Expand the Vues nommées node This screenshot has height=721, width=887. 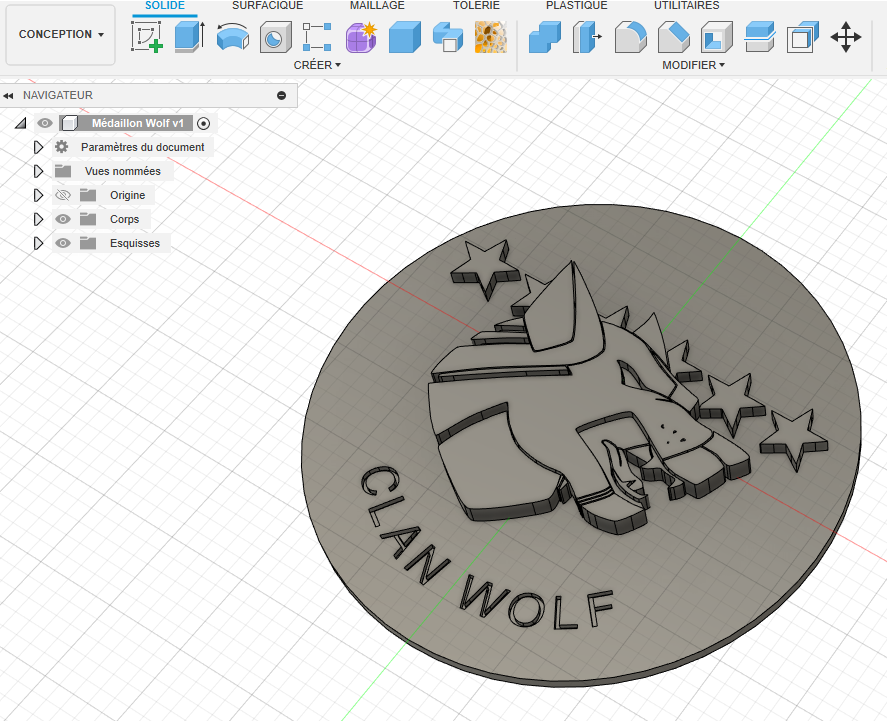[38, 171]
